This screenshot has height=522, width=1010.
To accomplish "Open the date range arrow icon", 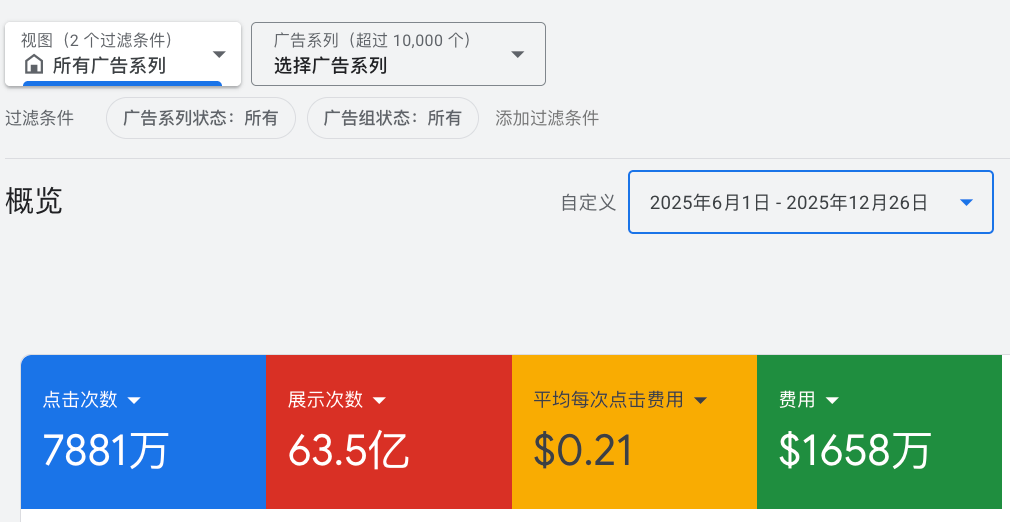I will pyautogui.click(x=966, y=202).
